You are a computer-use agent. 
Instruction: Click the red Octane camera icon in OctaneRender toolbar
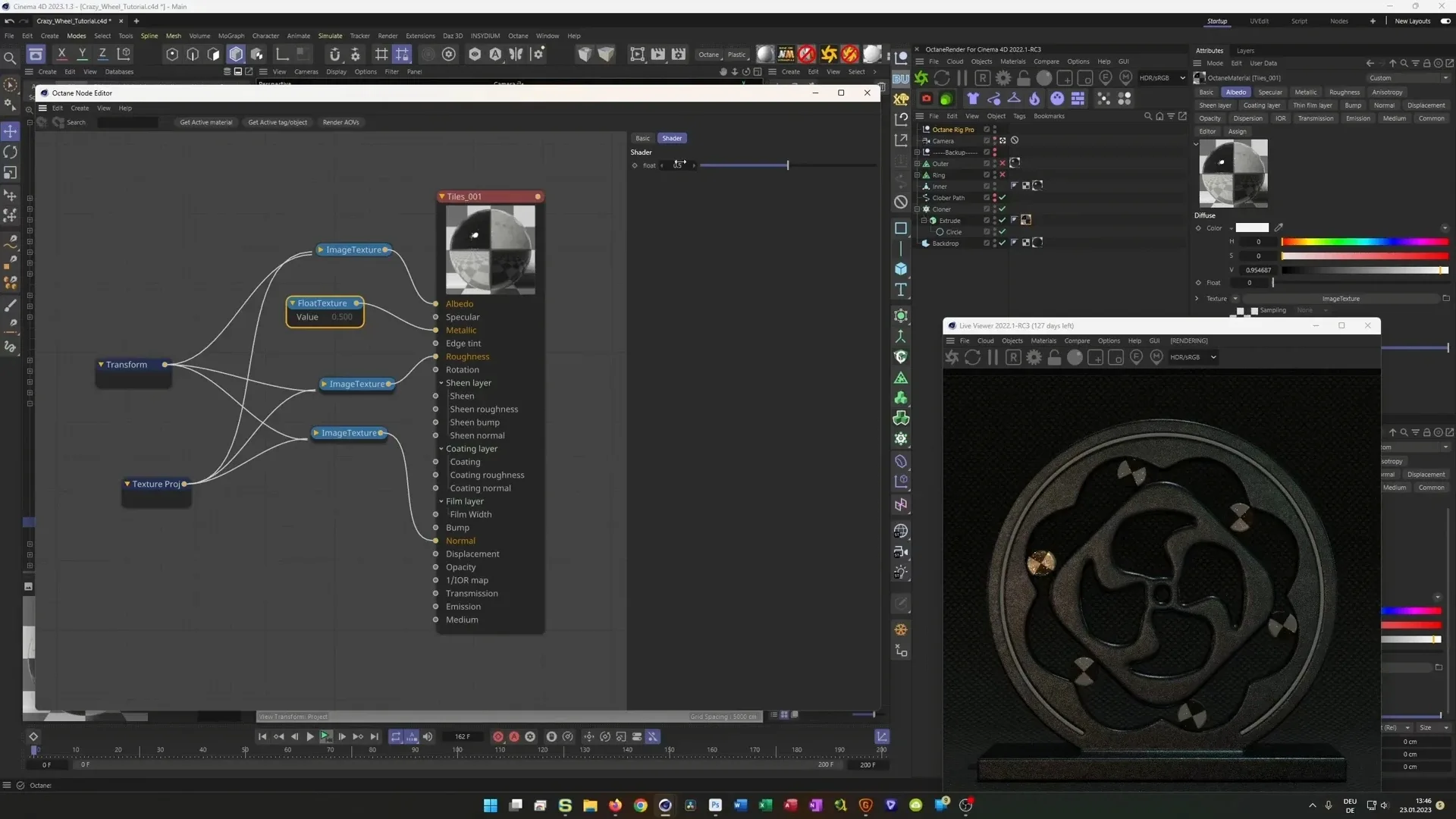pyautogui.click(x=926, y=98)
